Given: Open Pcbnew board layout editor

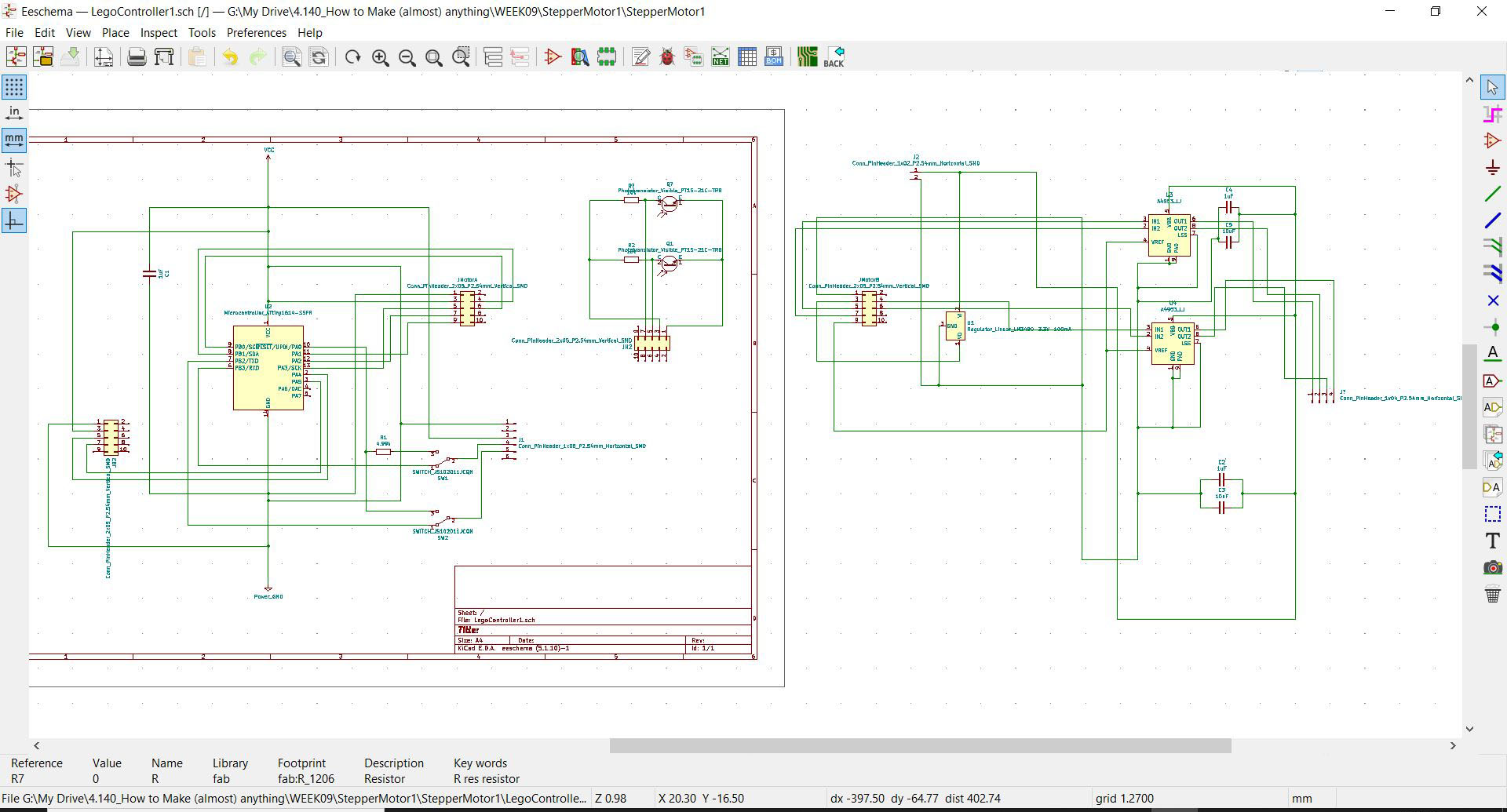Looking at the screenshot, I should coord(807,56).
